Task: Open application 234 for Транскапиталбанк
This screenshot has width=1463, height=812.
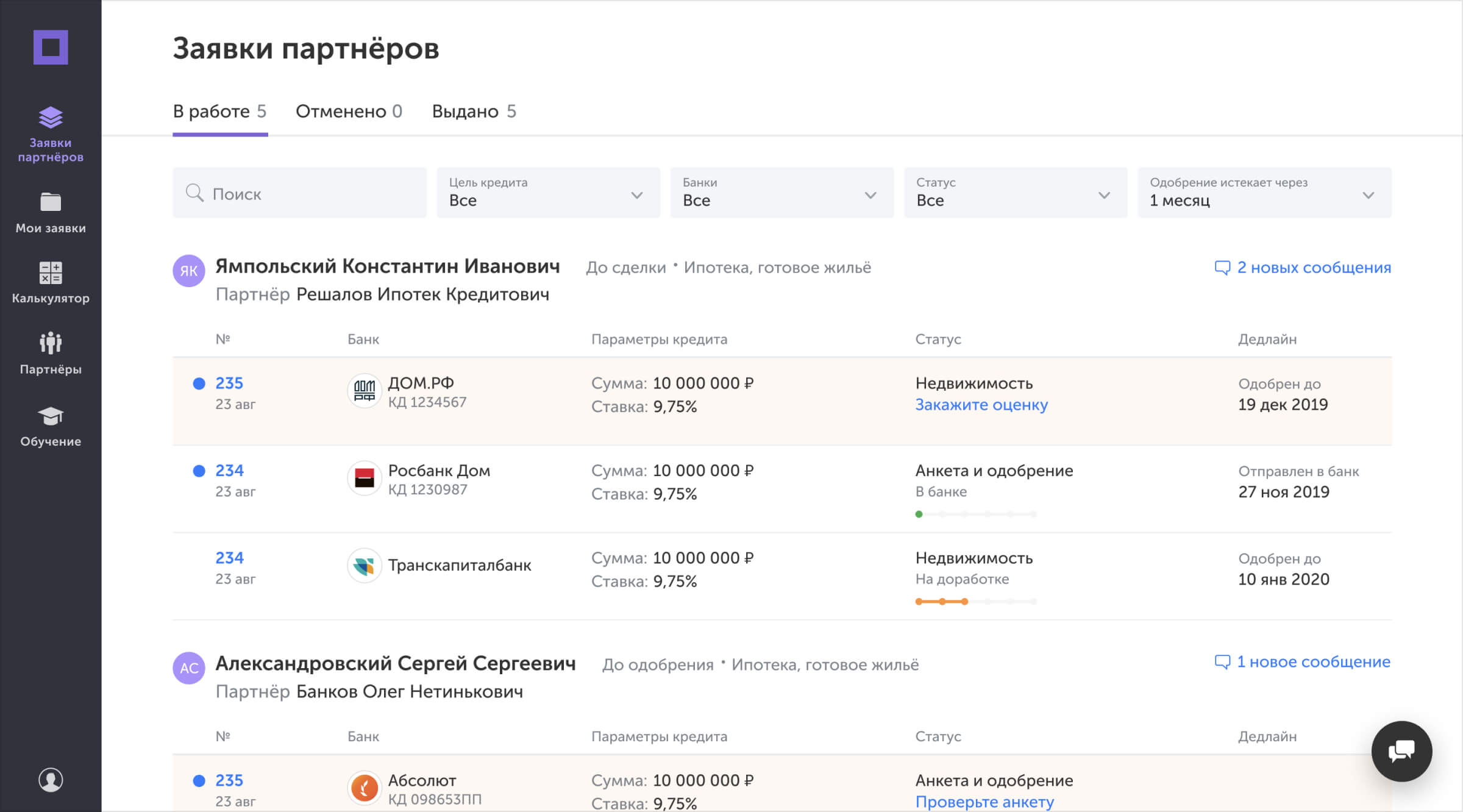Action: (229, 558)
